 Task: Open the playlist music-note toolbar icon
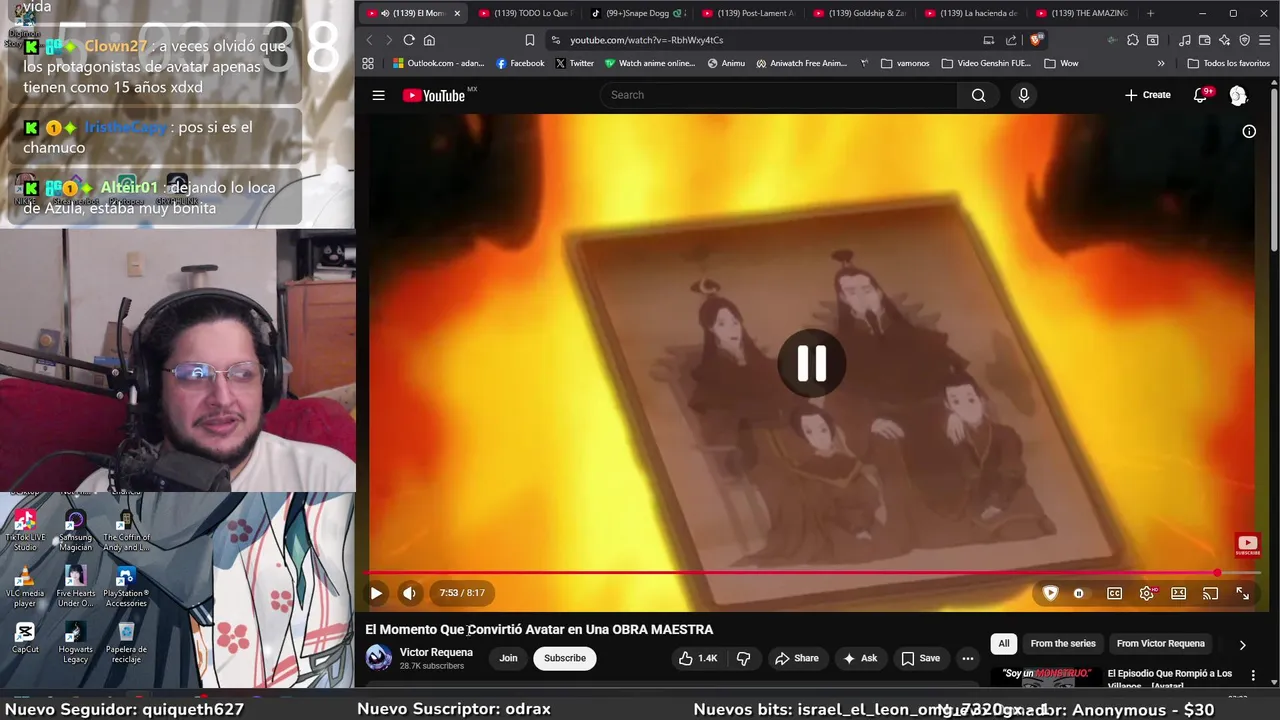pyautogui.click(x=1184, y=40)
